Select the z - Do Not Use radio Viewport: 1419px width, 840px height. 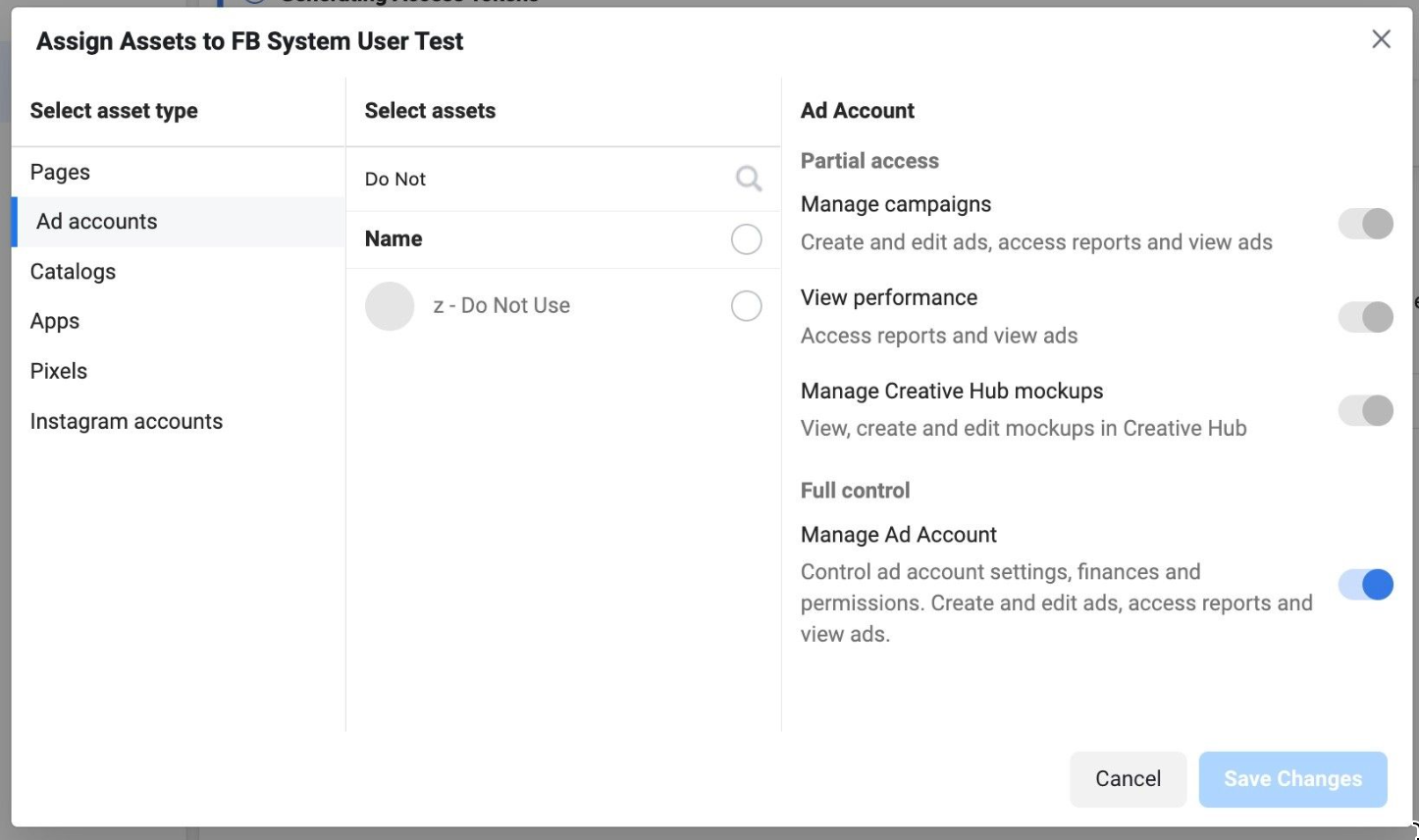tap(747, 306)
